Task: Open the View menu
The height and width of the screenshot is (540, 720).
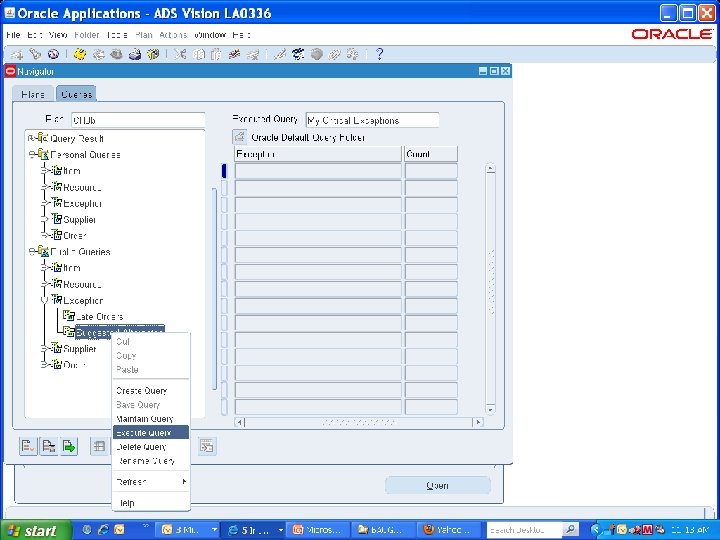Action: [x=58, y=35]
